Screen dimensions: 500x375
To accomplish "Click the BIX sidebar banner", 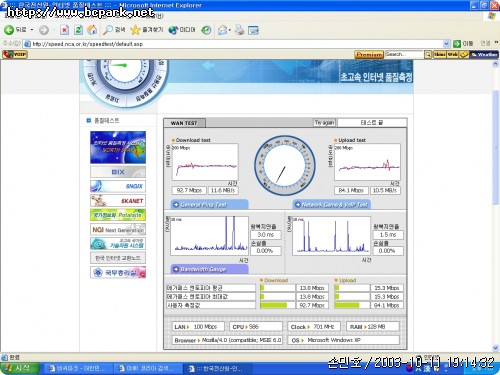I will click(x=118, y=172).
